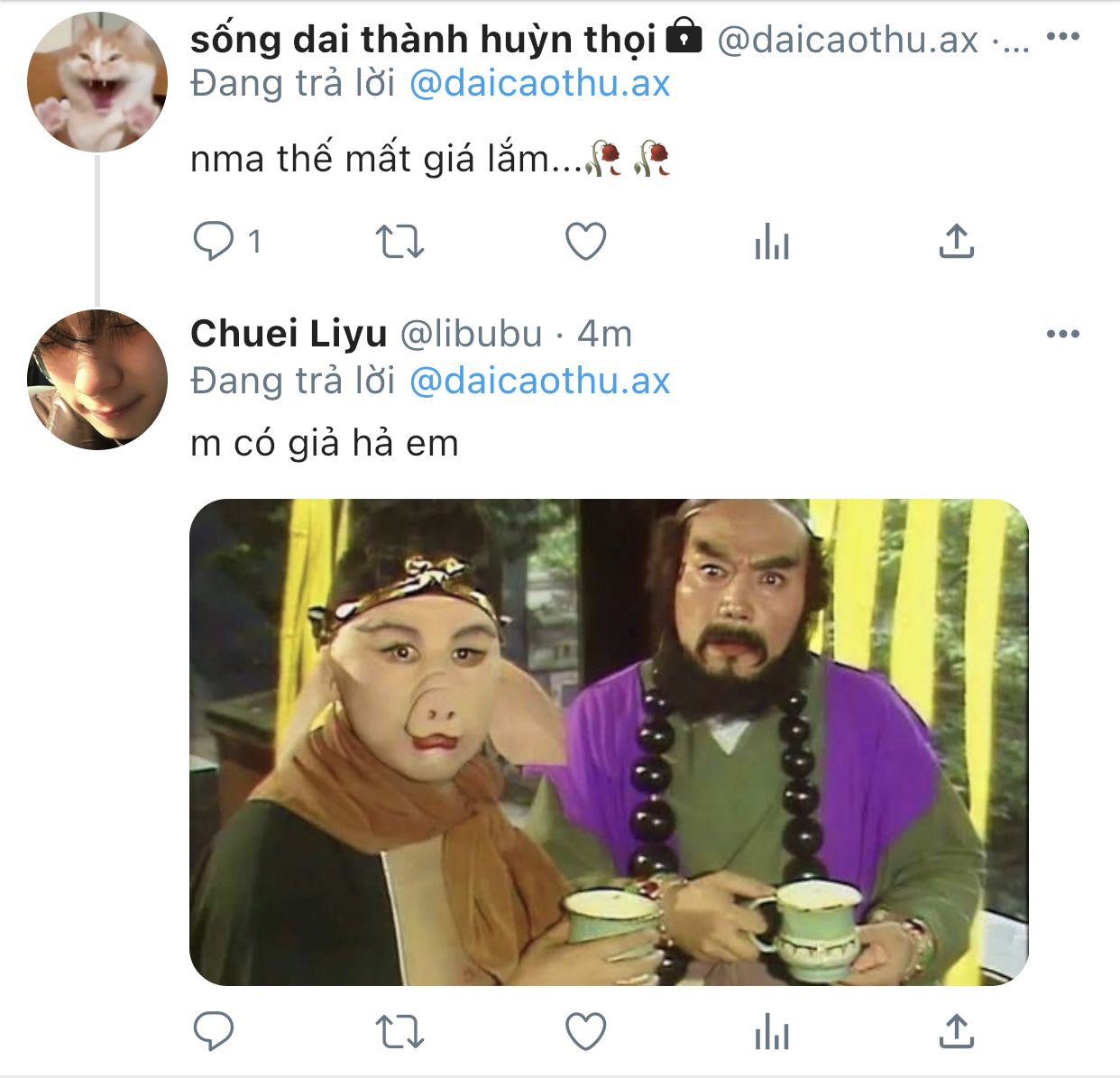Reply to the first tweet with 1 reply
The image size is (1120, 1078).
[x=215, y=241]
